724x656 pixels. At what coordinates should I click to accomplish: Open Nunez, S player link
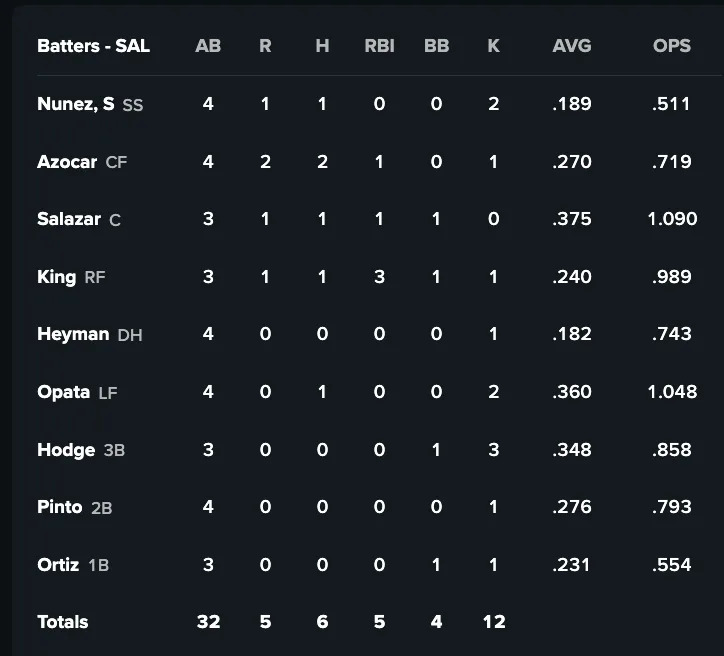(x=75, y=104)
